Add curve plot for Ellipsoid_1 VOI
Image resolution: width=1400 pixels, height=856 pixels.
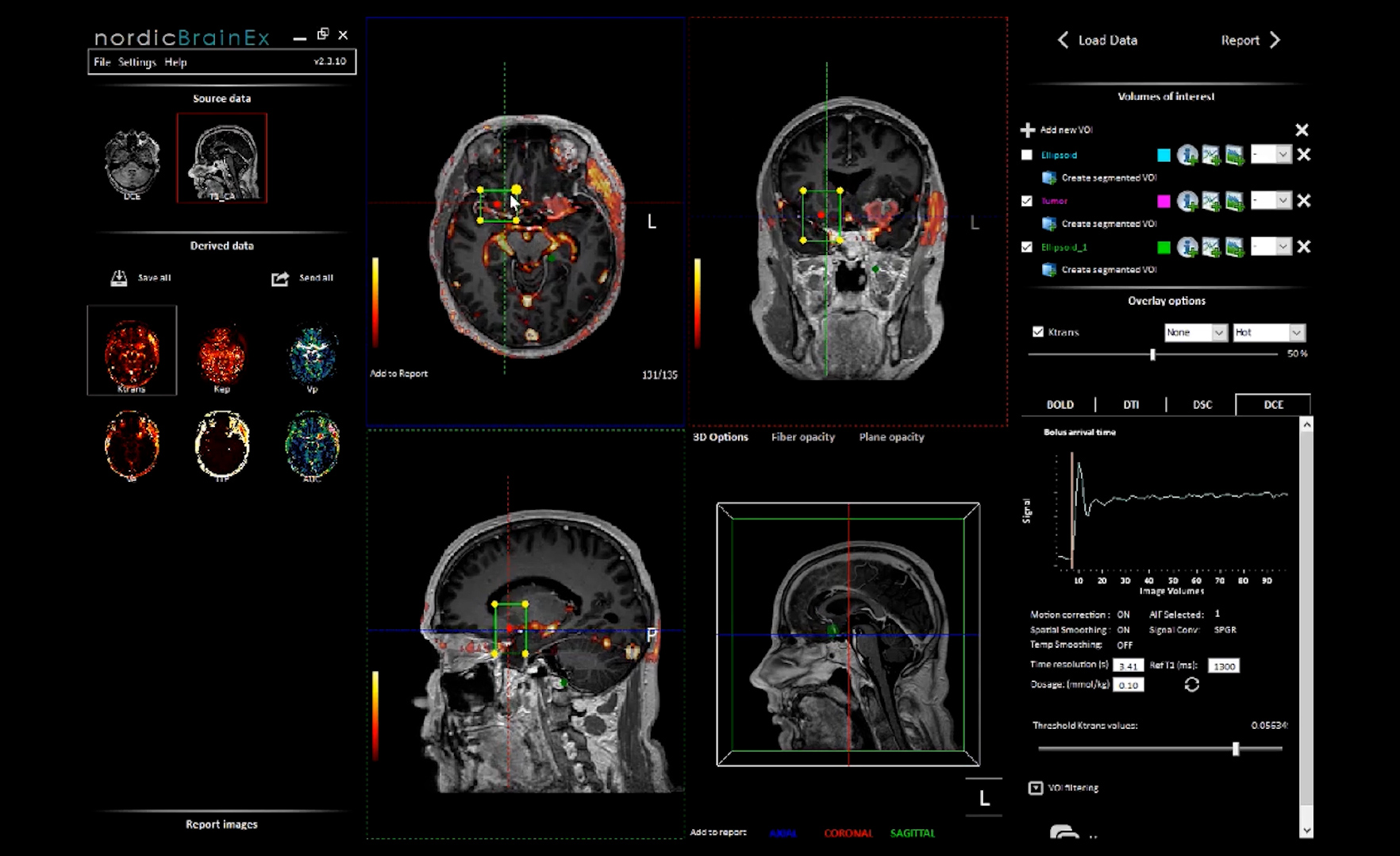tap(1211, 247)
